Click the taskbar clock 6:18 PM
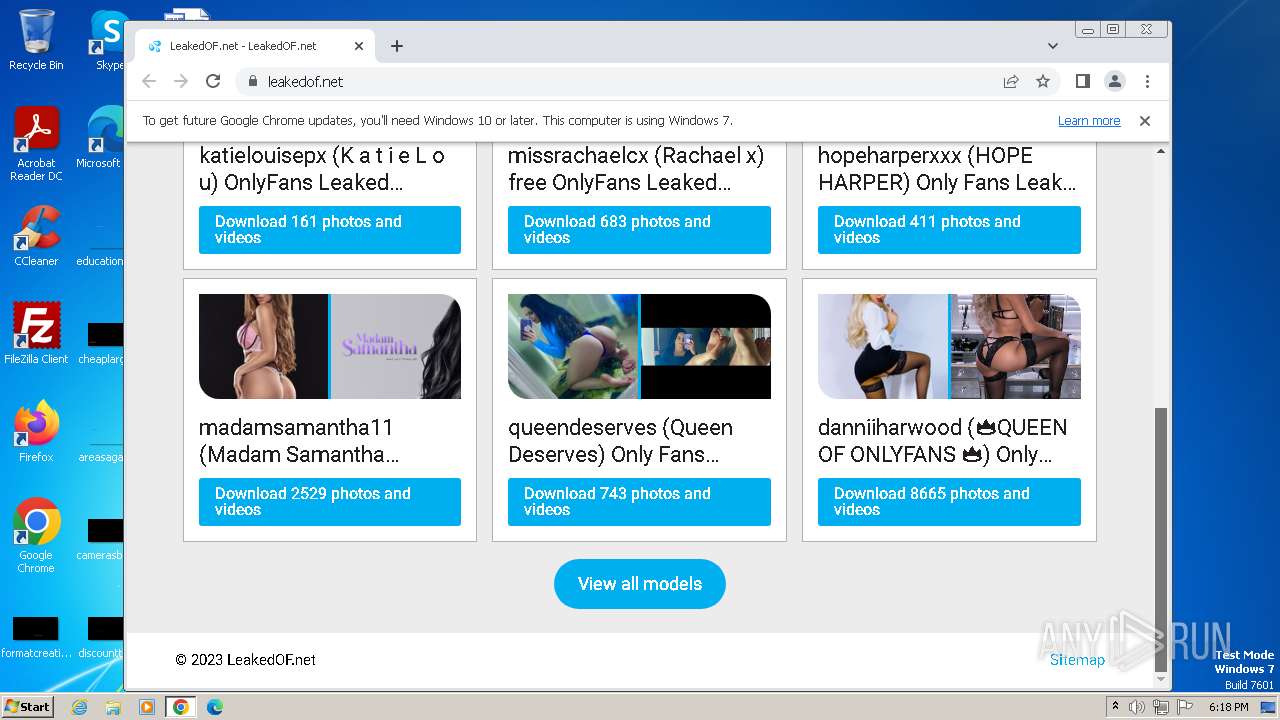This screenshot has height=720, width=1280. click(x=1228, y=707)
